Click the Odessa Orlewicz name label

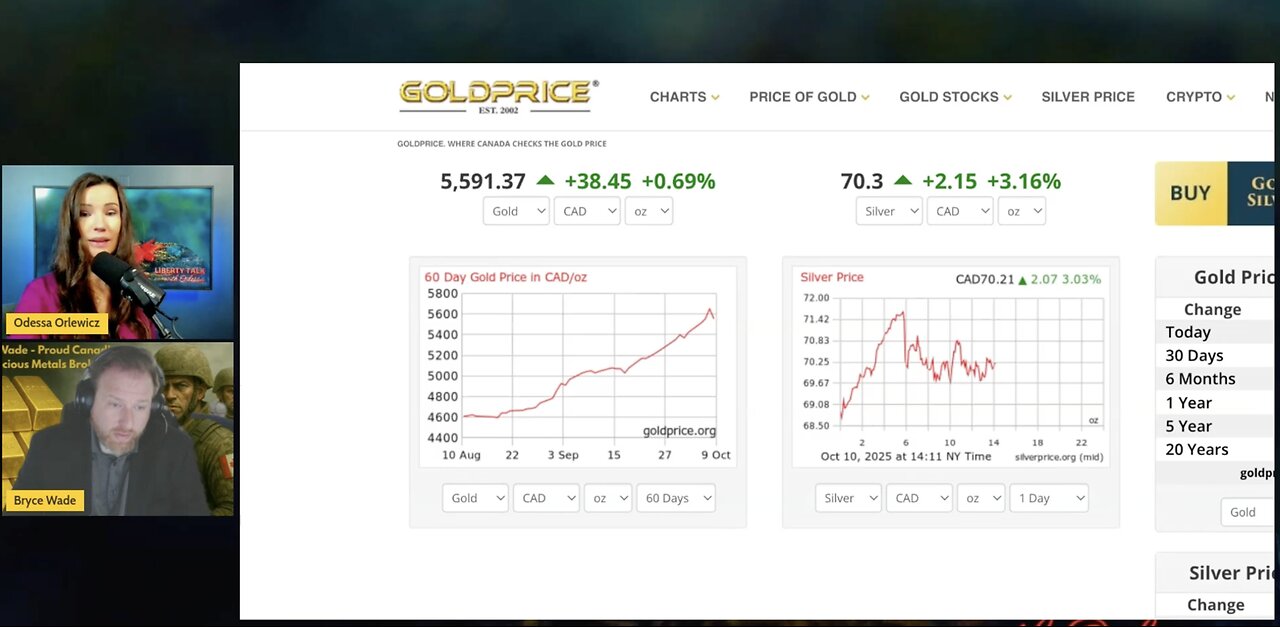tap(55, 323)
